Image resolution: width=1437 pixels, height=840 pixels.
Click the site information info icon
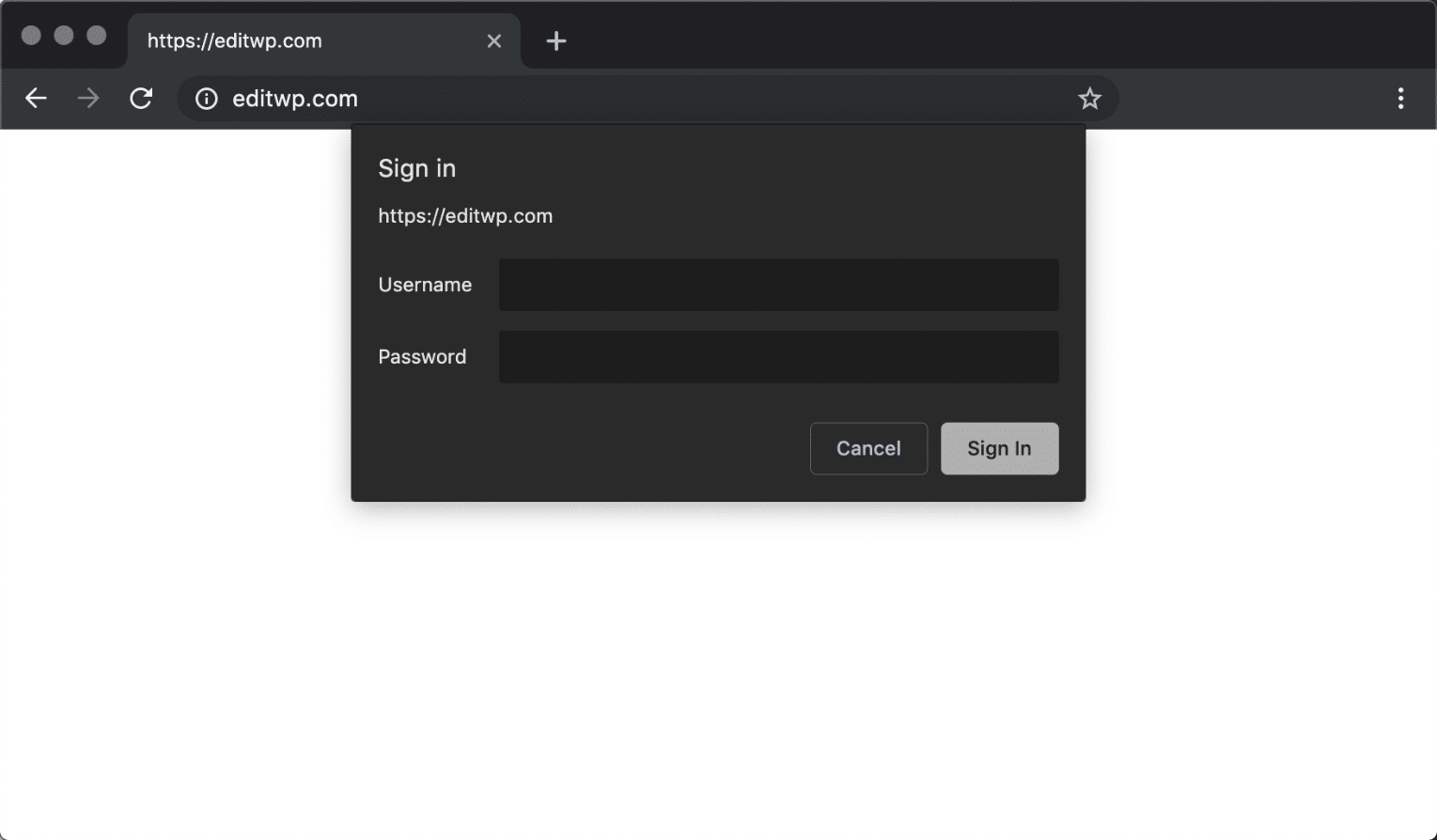tap(206, 98)
